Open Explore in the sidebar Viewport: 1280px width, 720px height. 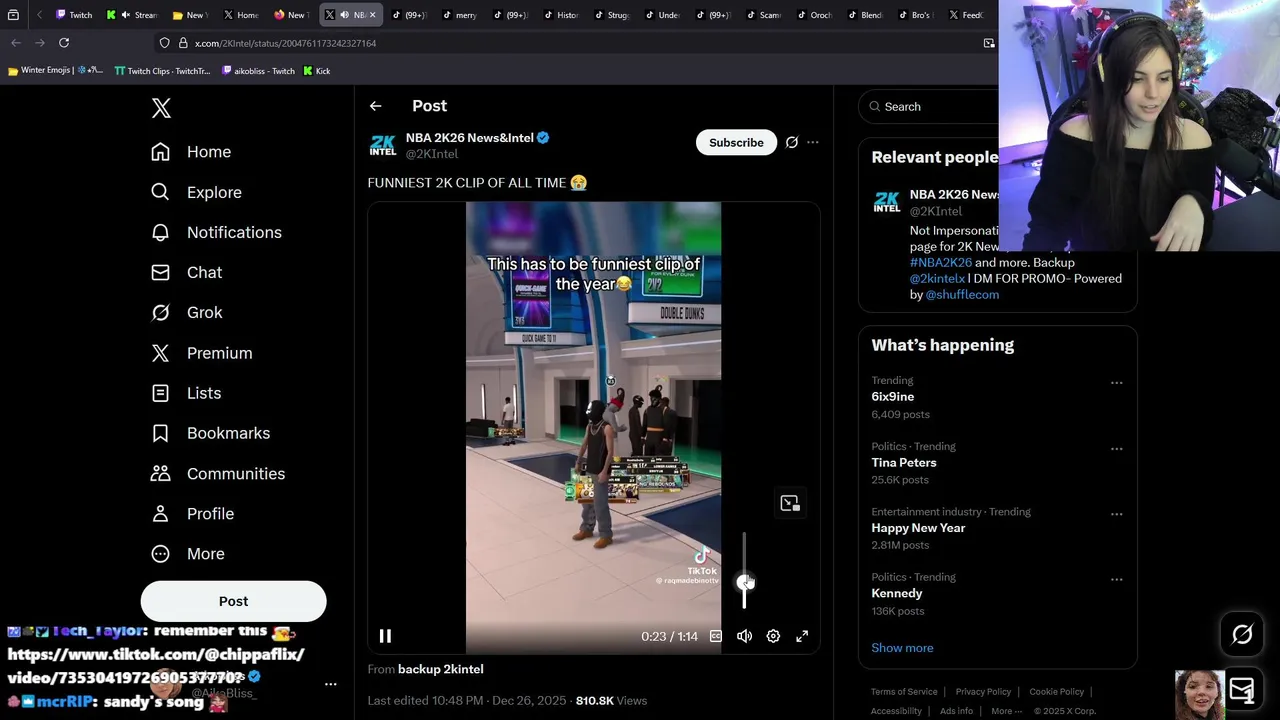tap(196, 192)
